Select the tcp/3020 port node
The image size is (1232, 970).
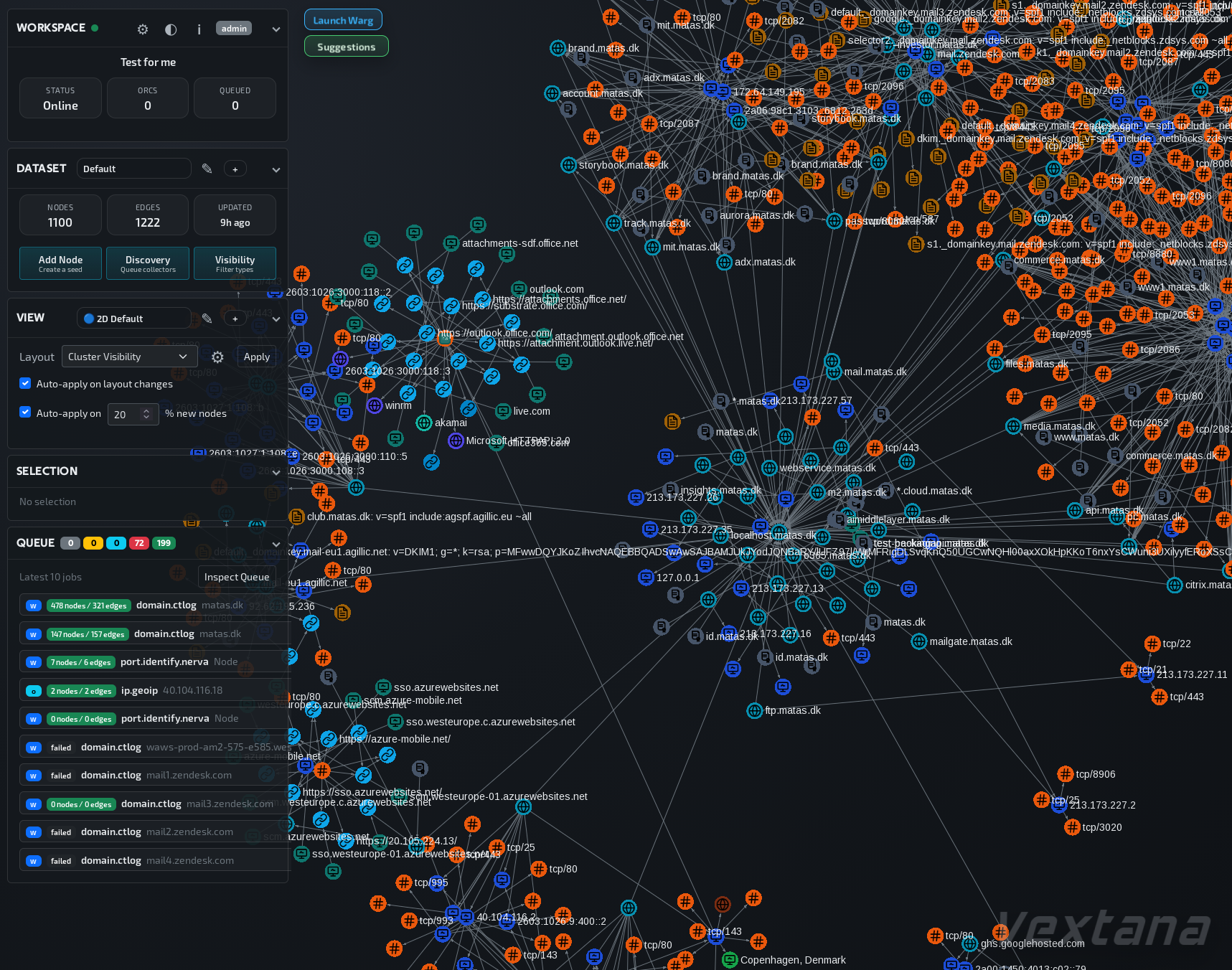pyautogui.click(x=1072, y=827)
